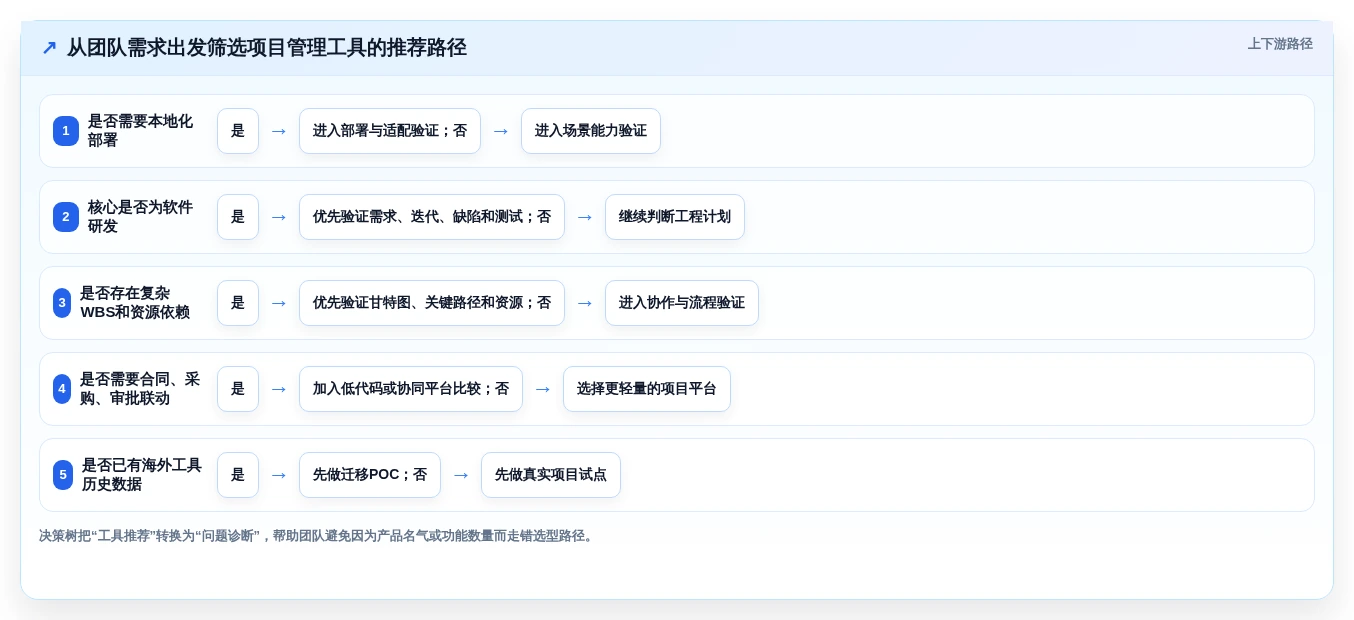This screenshot has width=1354, height=620.
Task: Open the 优先验证甘特图、关键路径和资源；否 node
Action: 432,303
